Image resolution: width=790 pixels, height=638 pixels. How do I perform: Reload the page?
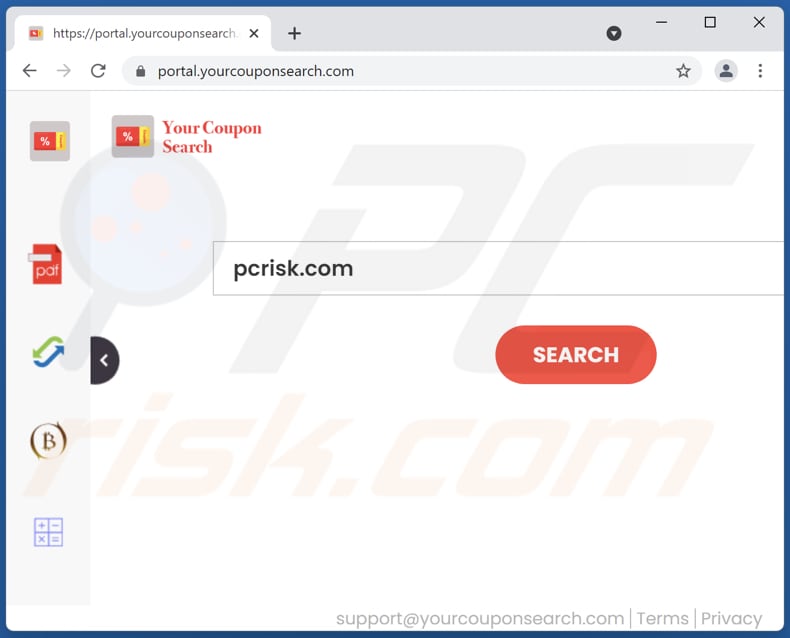[x=98, y=71]
